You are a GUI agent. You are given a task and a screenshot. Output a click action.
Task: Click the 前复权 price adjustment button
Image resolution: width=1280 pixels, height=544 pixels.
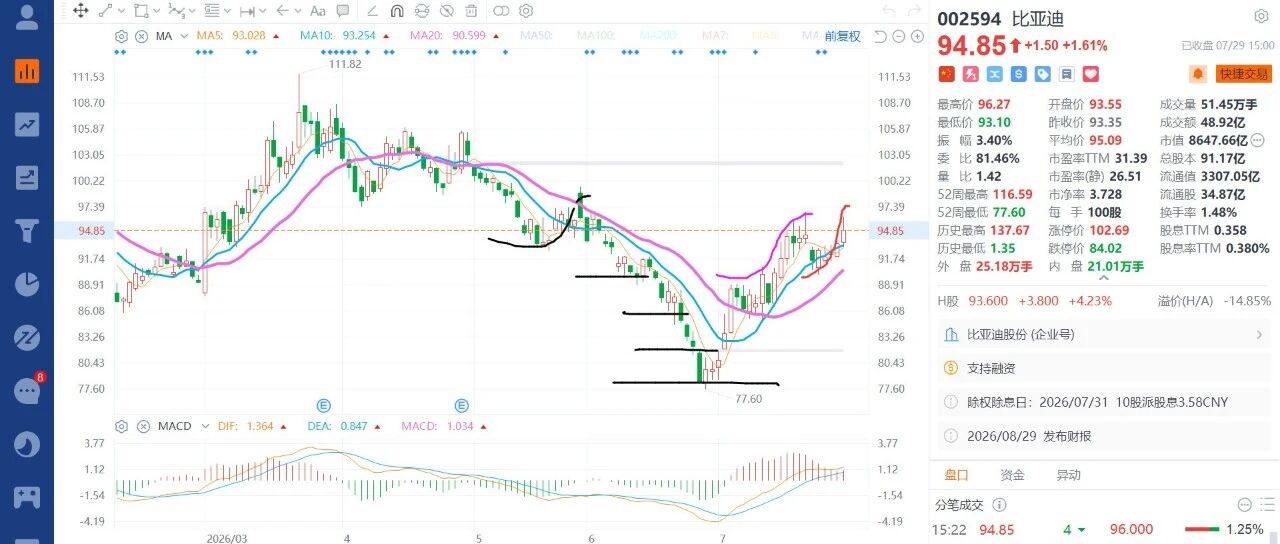[x=842, y=36]
